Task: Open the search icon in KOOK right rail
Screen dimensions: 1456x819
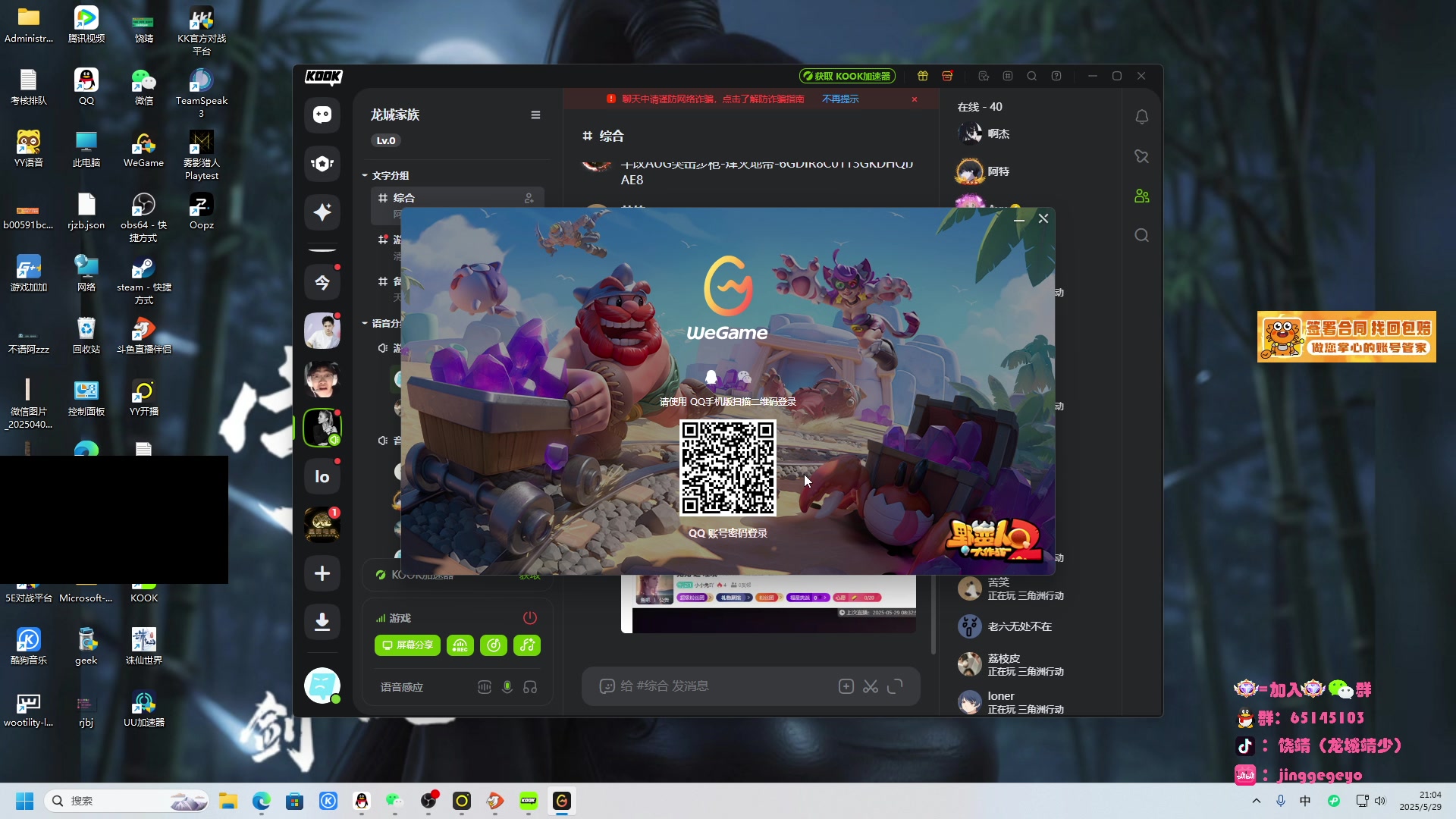Action: [x=1142, y=235]
